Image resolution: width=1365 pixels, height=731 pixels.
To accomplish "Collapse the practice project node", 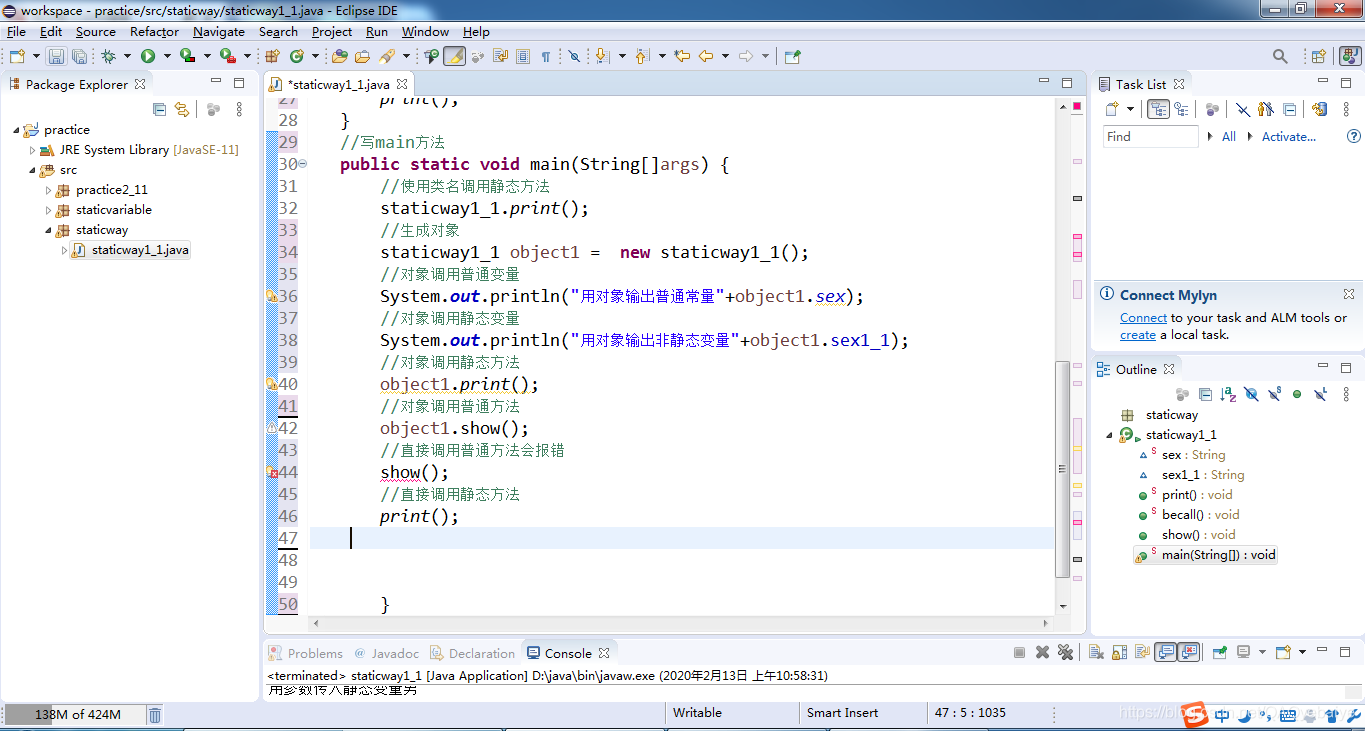I will click(x=17, y=130).
